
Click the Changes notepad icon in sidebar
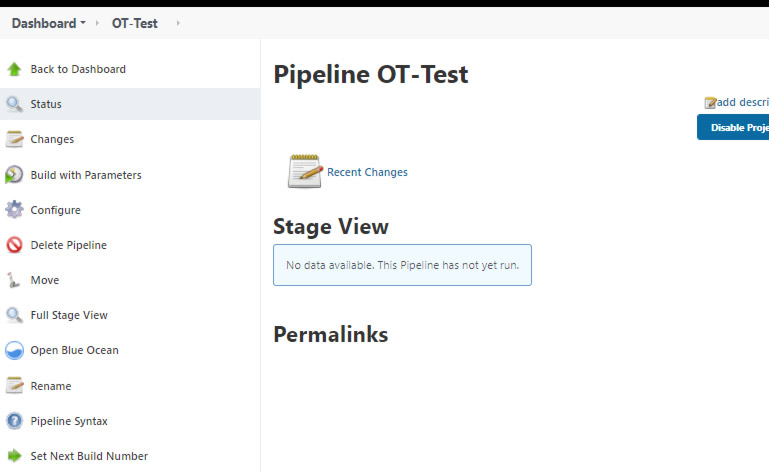pyautogui.click(x=14, y=139)
